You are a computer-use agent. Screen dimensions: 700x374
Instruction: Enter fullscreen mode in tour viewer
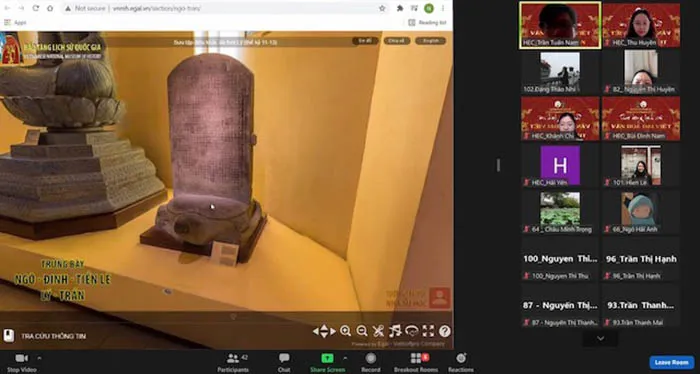tap(428, 331)
